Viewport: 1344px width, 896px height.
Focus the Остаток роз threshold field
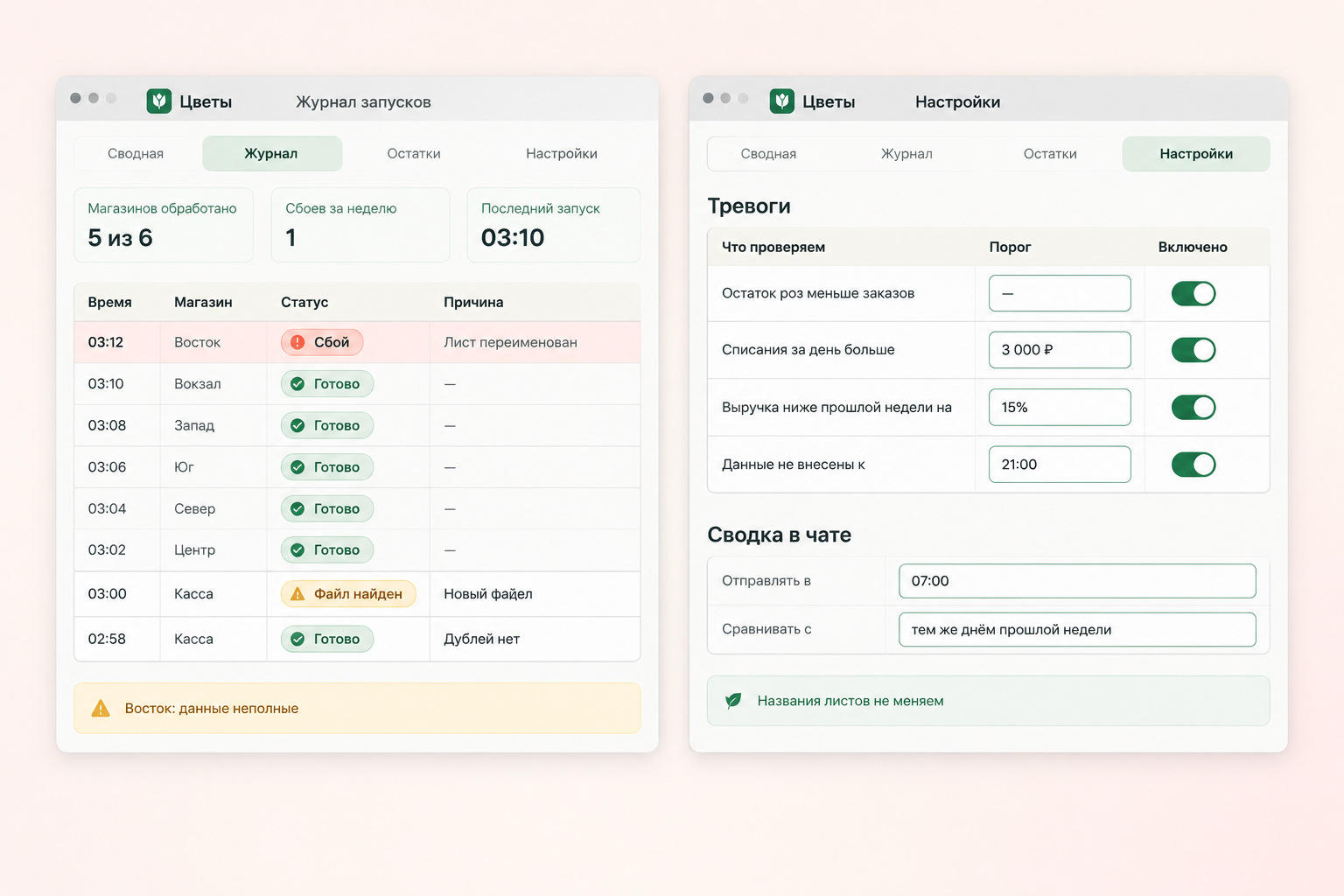[x=1060, y=293]
